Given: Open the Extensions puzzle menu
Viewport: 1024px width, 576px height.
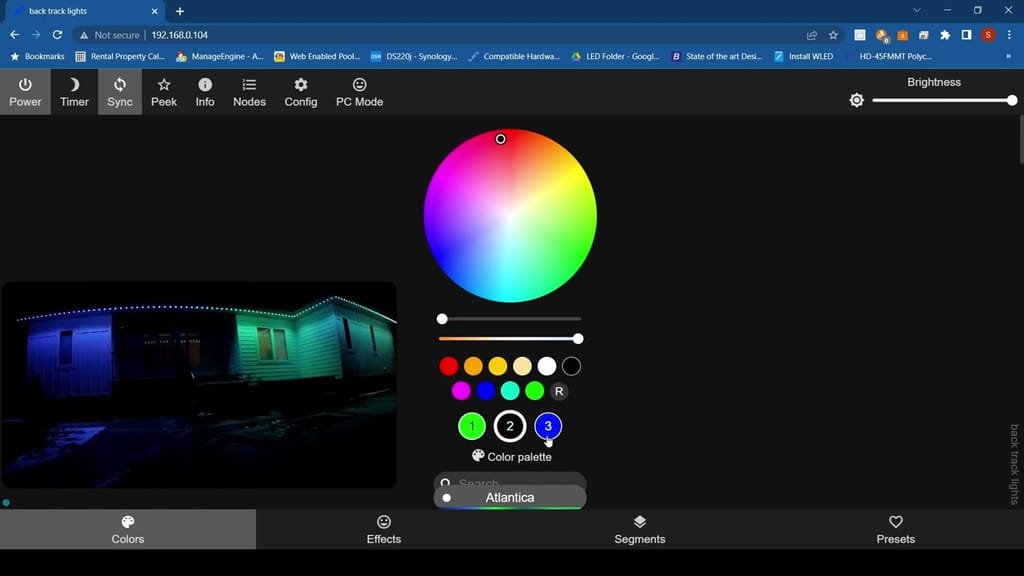Looking at the screenshot, I should pyautogui.click(x=945, y=35).
